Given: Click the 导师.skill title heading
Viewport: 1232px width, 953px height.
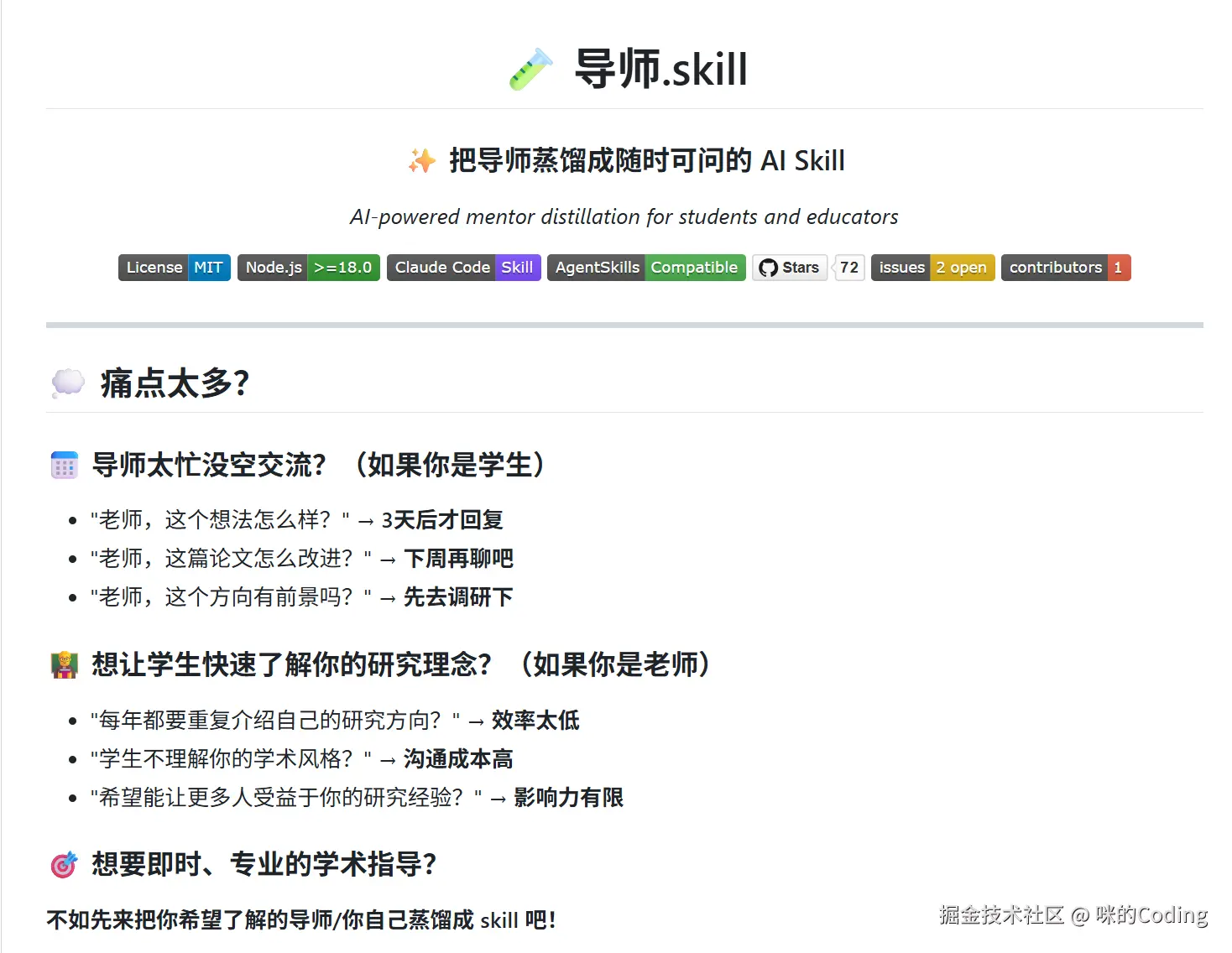Looking at the screenshot, I should coord(660,69).
